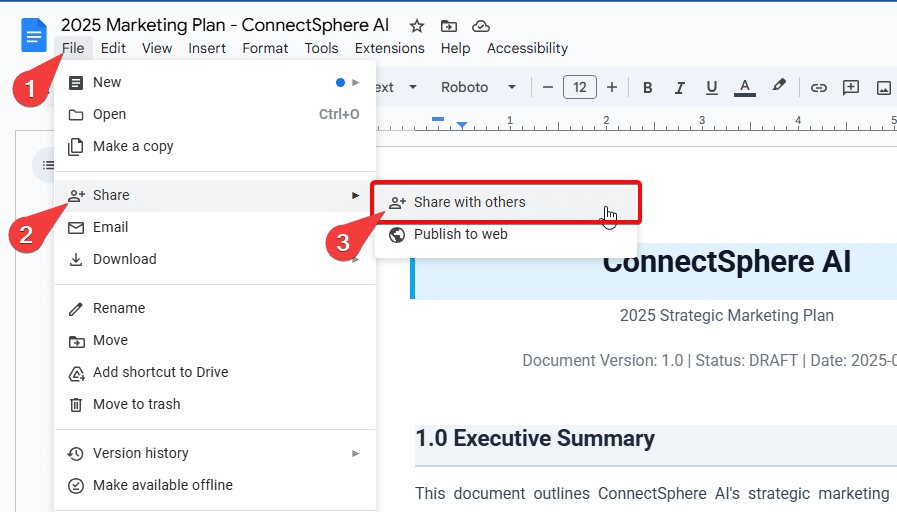
Task: Open the Roboto font dropdown
Action: point(478,88)
